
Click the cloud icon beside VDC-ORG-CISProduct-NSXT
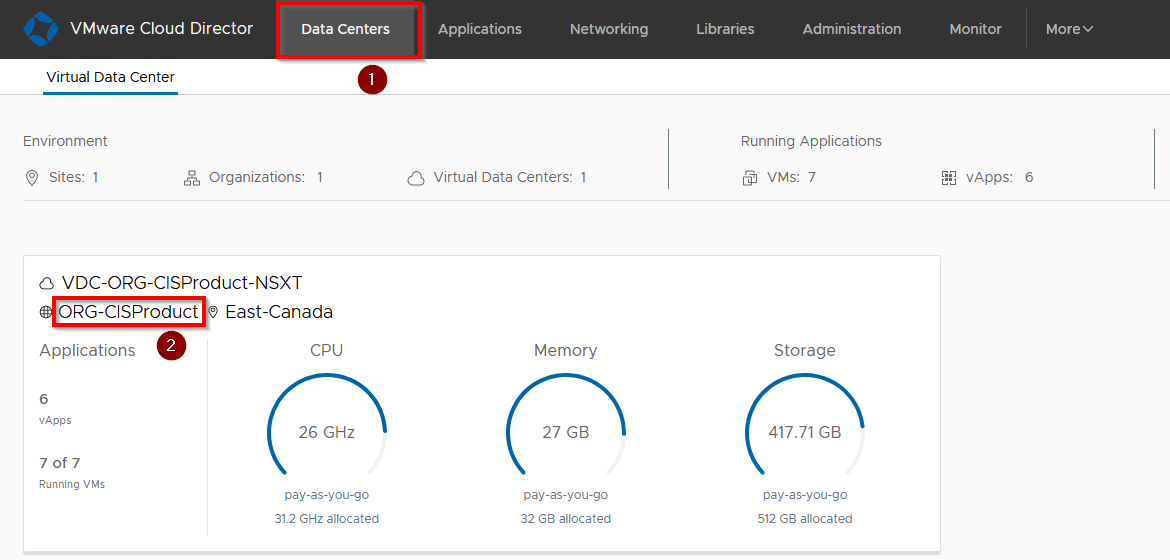(47, 284)
